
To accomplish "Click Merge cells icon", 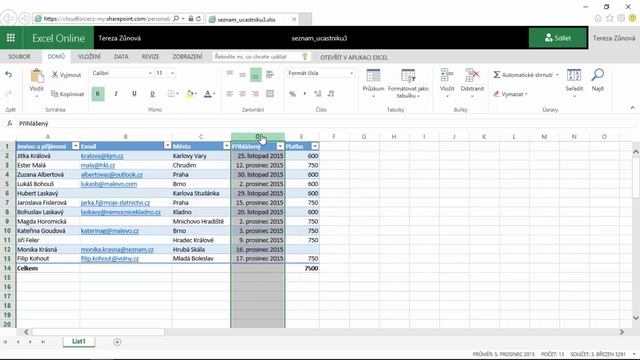I will pyautogui.click(x=270, y=94).
